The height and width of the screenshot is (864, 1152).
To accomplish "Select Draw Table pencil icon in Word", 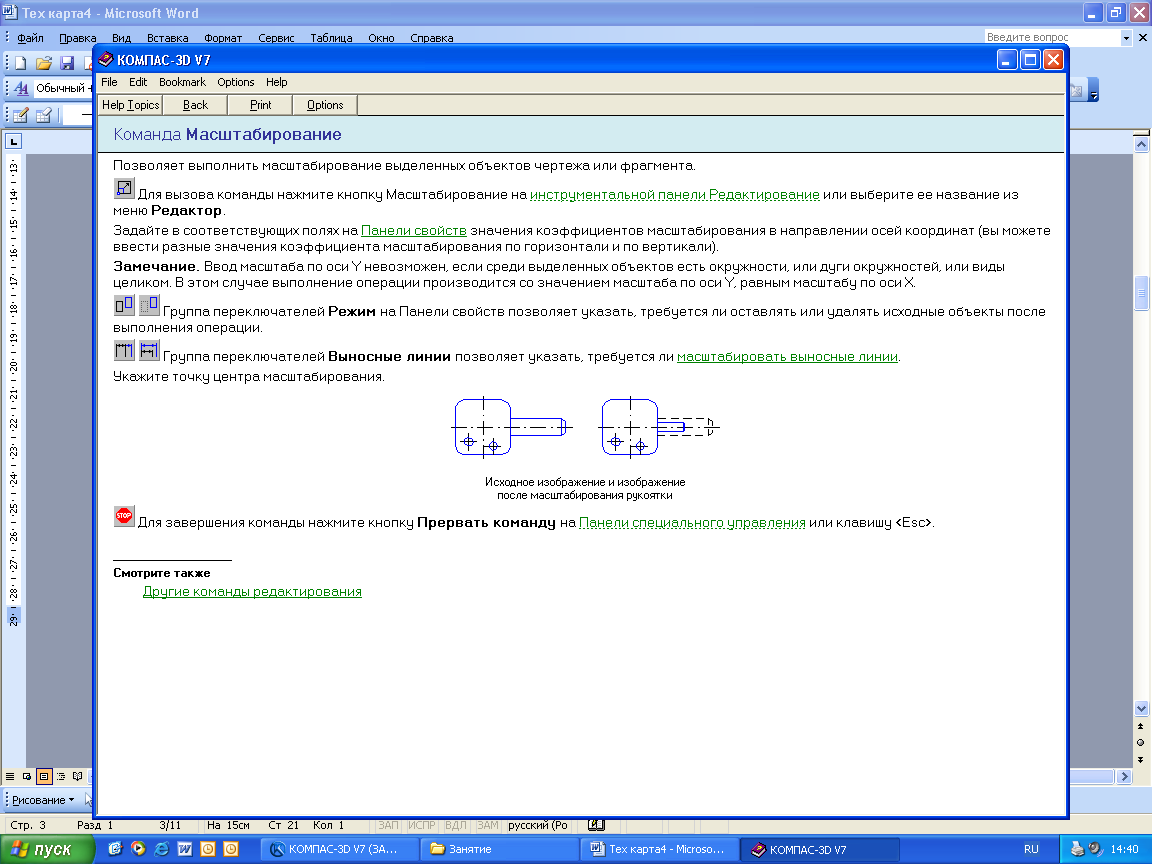I will pyautogui.click(x=21, y=115).
